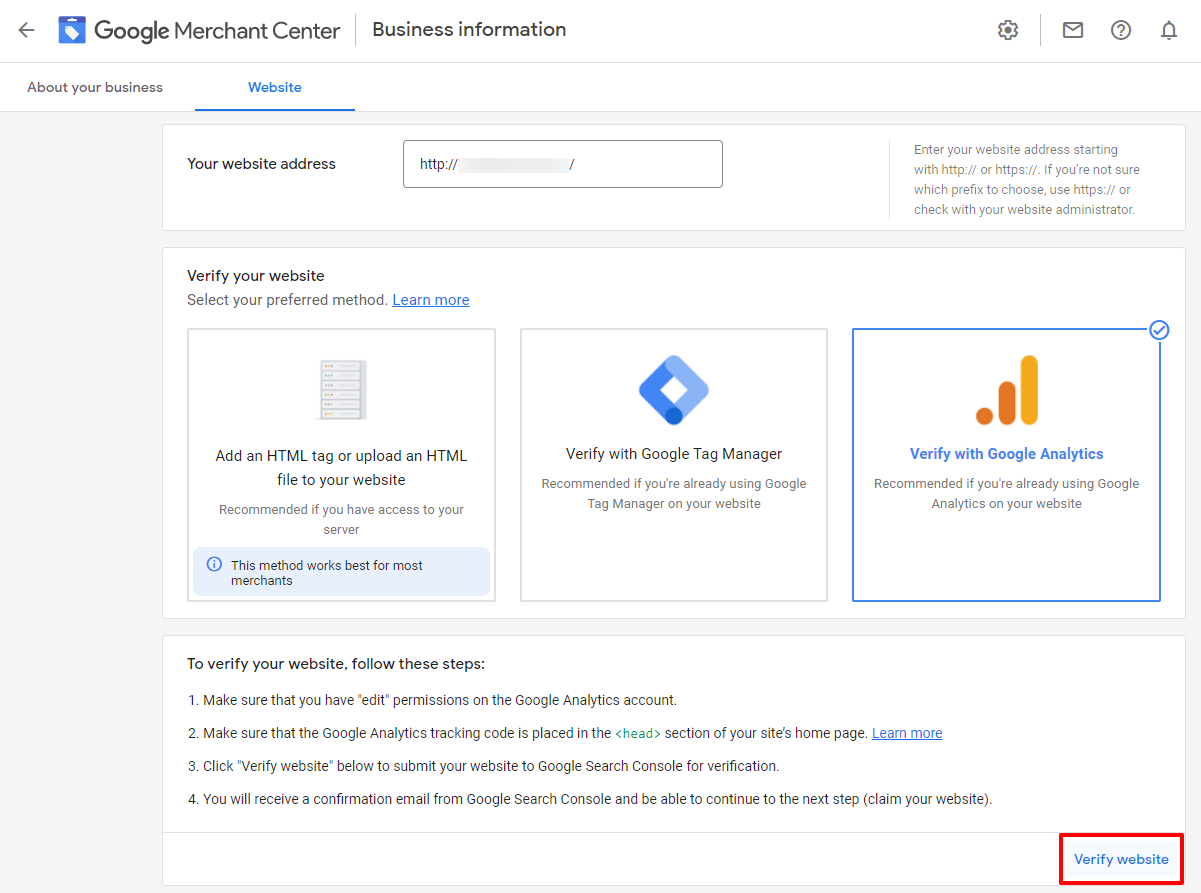Image resolution: width=1201 pixels, height=893 pixels.
Task: Click the checkmark on Google Analytics card
Action: tap(1159, 330)
